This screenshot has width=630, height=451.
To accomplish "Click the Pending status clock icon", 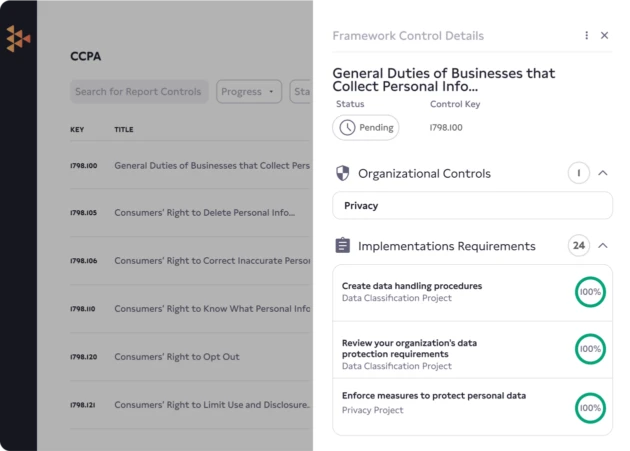I will [x=347, y=128].
